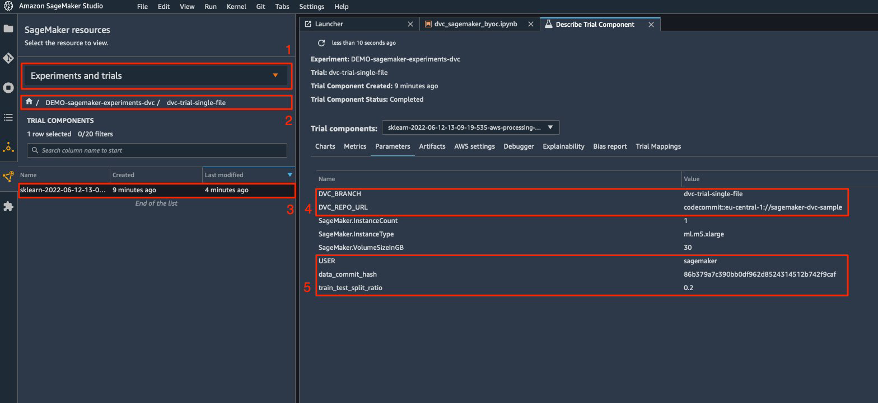Click the parameters table Name header
This screenshot has height=404, width=879.
(326, 179)
